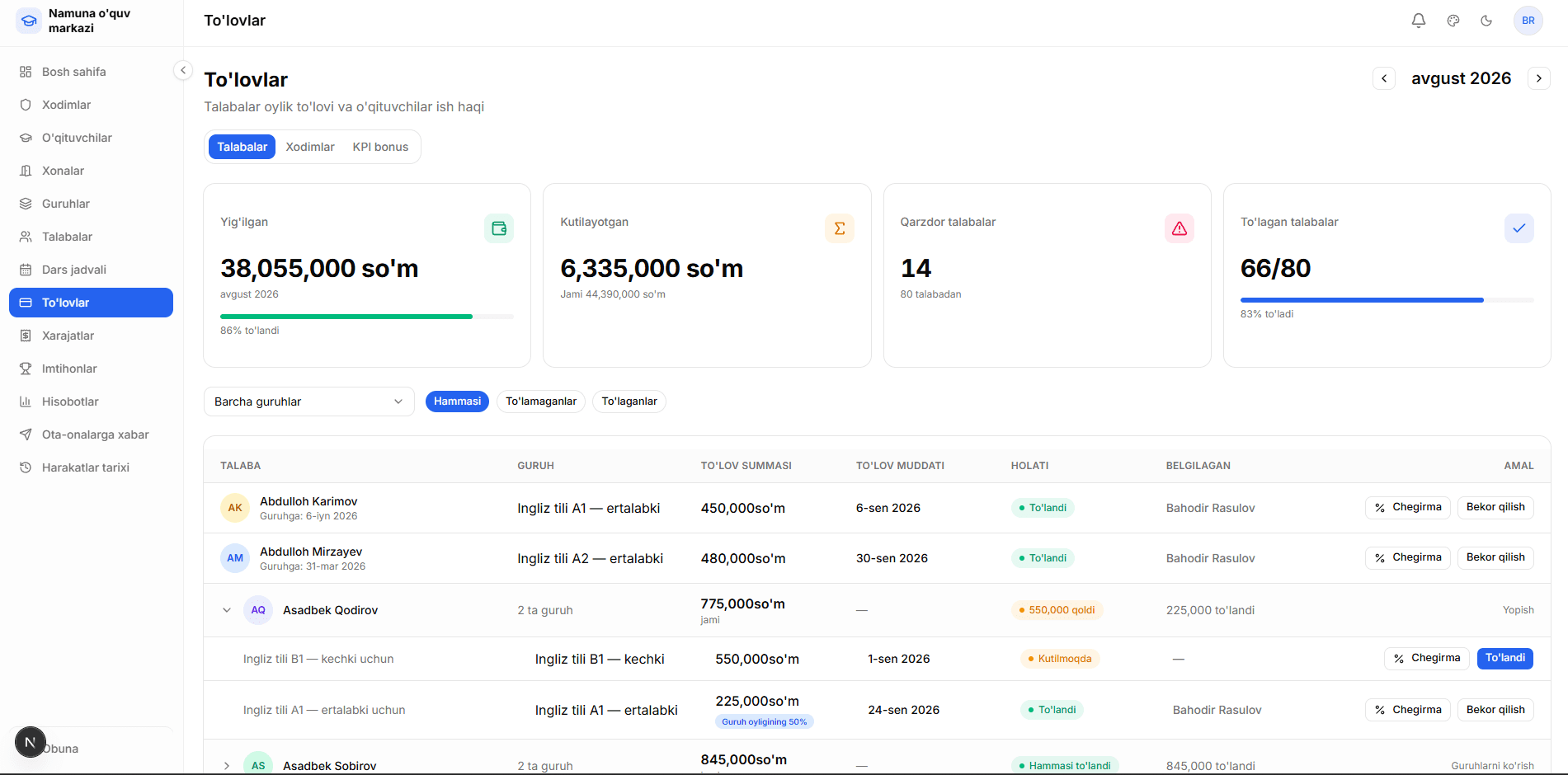Collapse Asadbek Qodirov row chevron
Screen dimensions: 1568x775
coord(227,610)
